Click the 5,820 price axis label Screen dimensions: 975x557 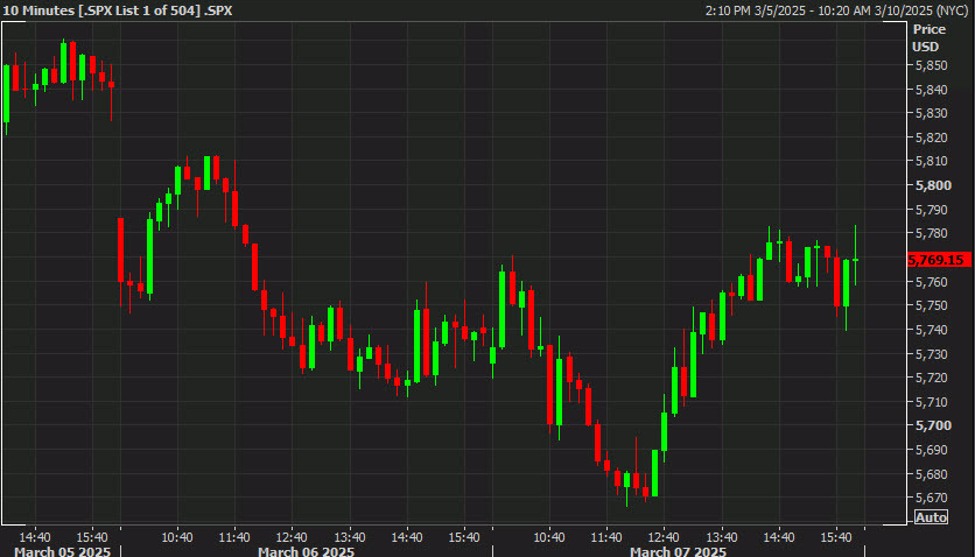(x=931, y=137)
